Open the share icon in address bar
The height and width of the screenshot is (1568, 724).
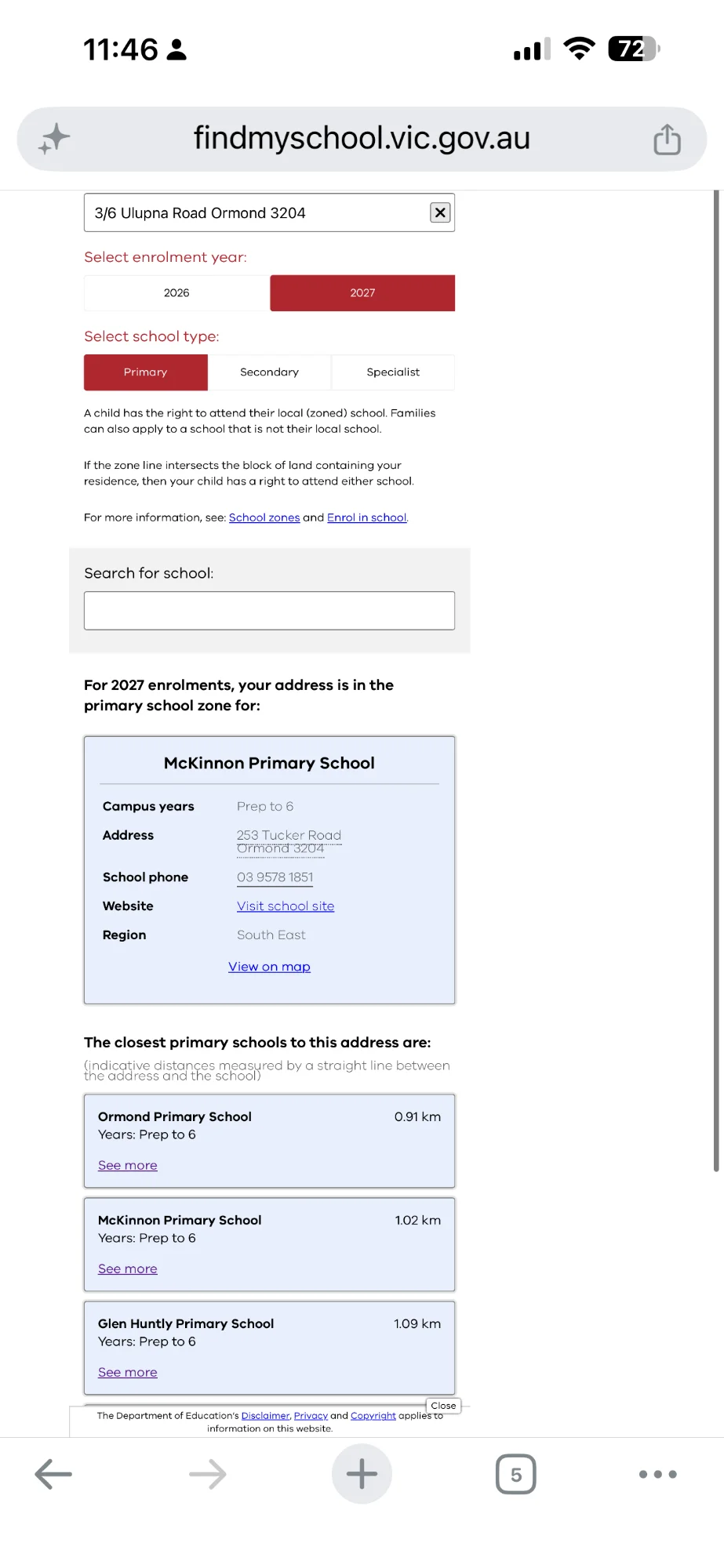click(x=667, y=140)
